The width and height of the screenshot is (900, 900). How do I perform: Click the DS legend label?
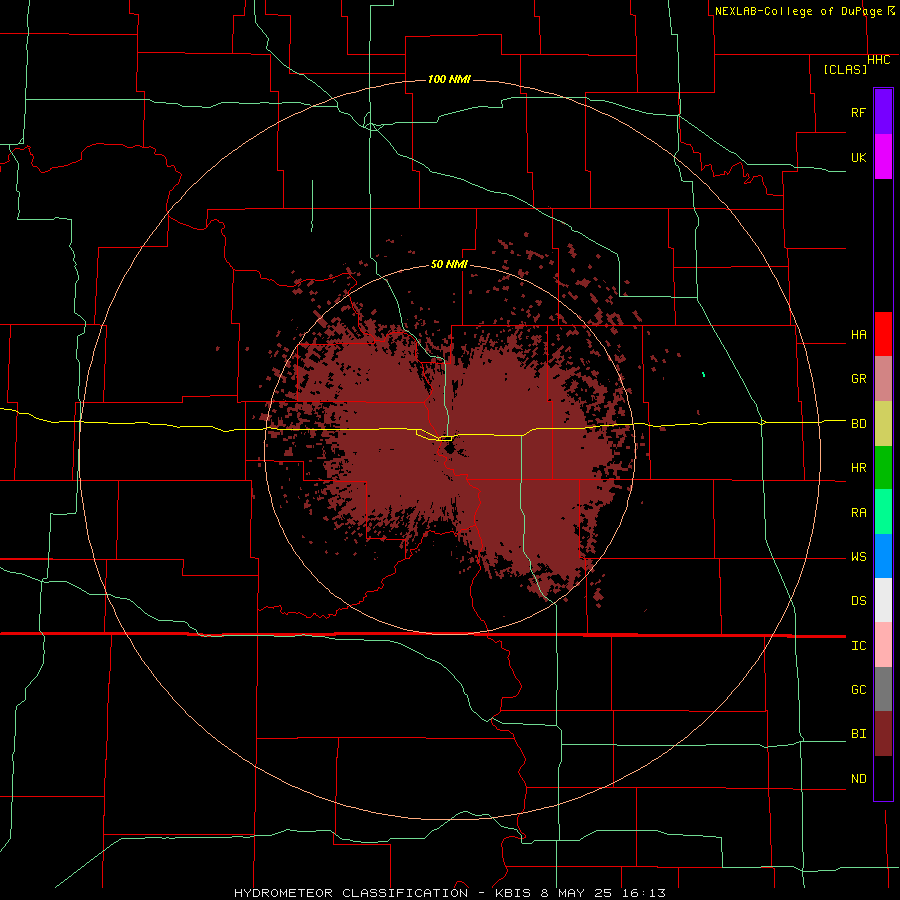pyautogui.click(x=858, y=601)
